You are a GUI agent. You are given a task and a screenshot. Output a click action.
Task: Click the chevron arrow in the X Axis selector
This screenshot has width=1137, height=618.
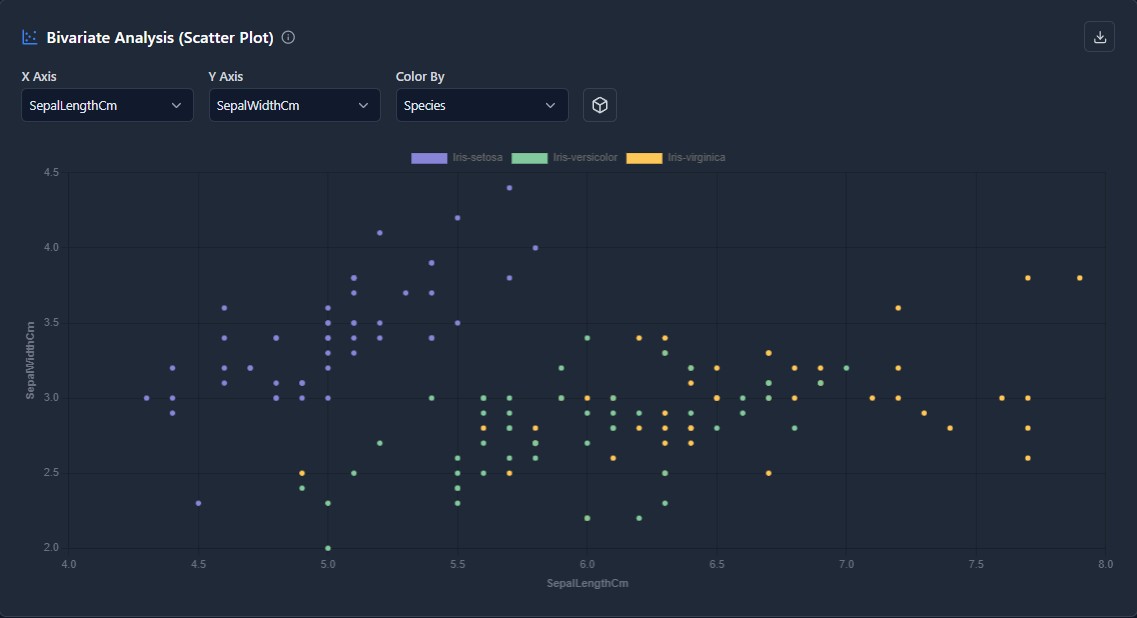point(176,105)
